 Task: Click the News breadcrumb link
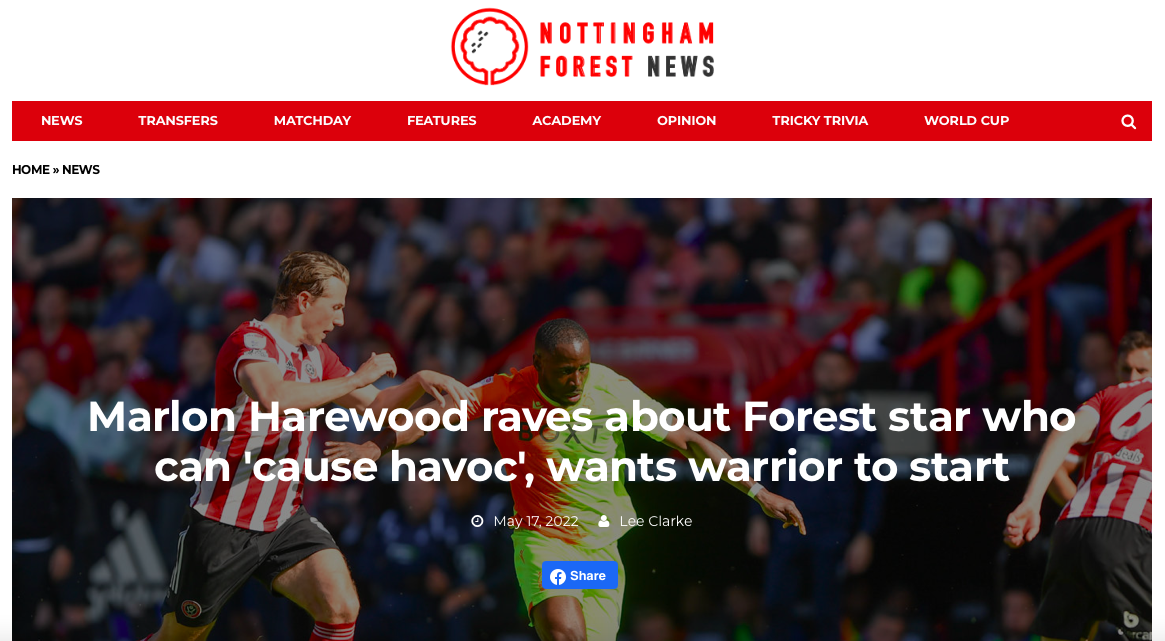pos(81,169)
